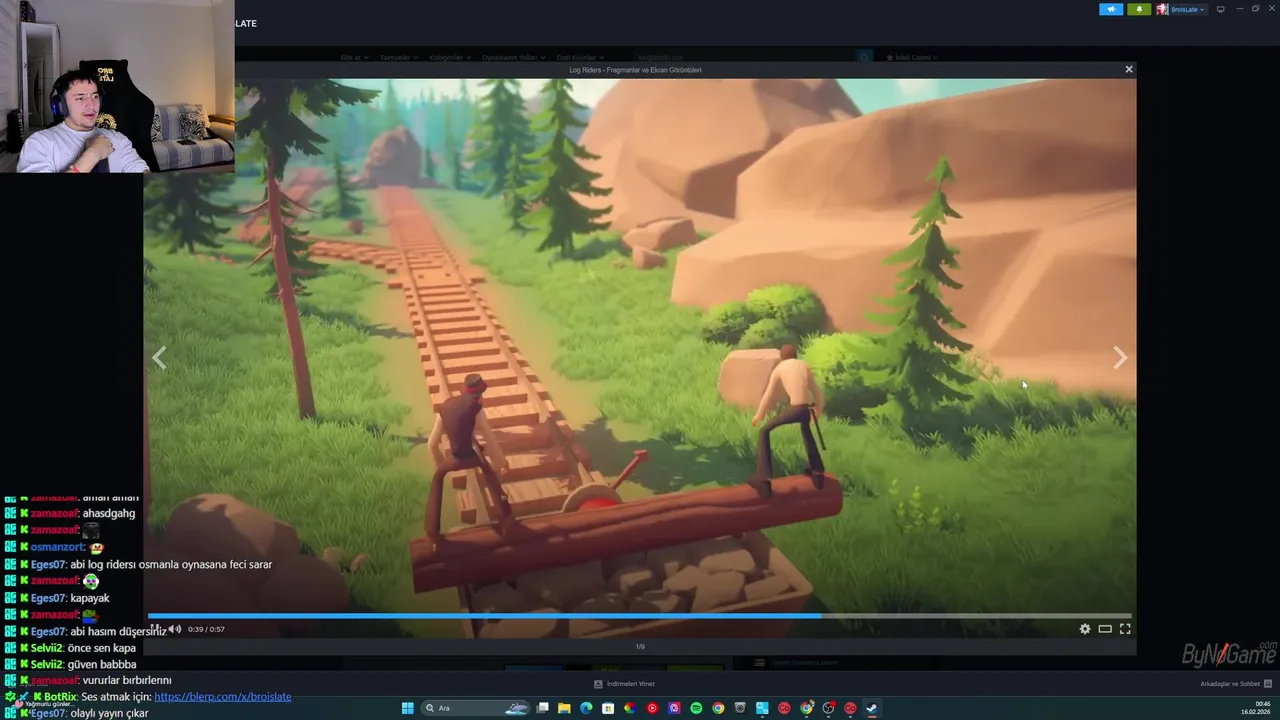Open Task View from the taskbar
The width and height of the screenshot is (1280, 720).
click(x=542, y=708)
